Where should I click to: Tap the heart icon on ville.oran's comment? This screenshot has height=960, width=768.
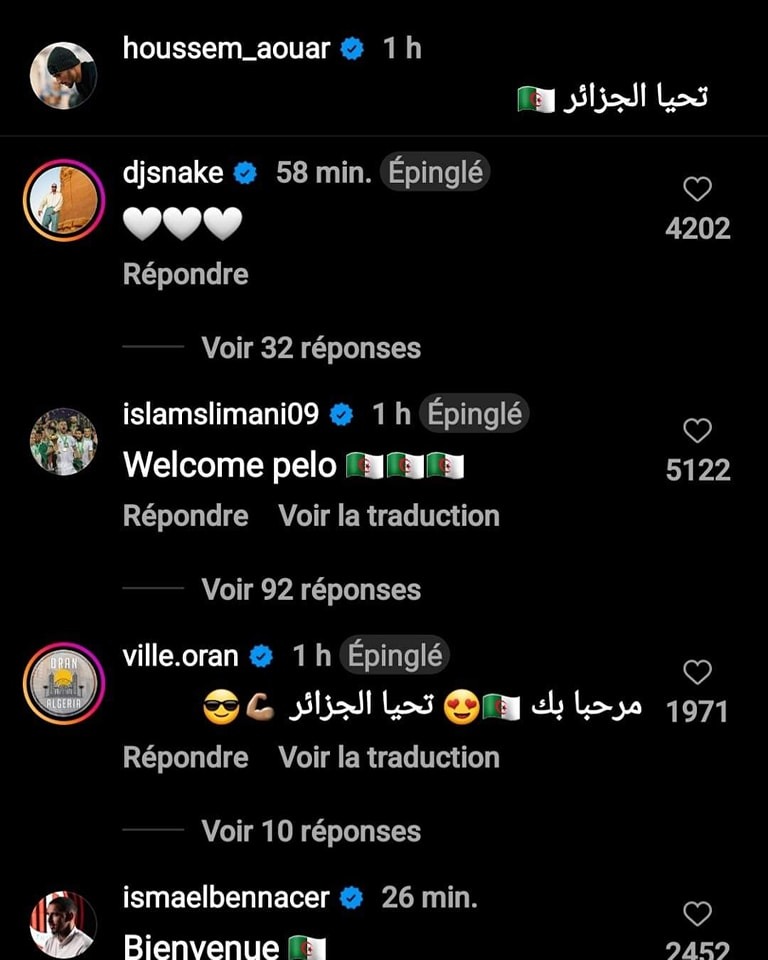pos(697,672)
